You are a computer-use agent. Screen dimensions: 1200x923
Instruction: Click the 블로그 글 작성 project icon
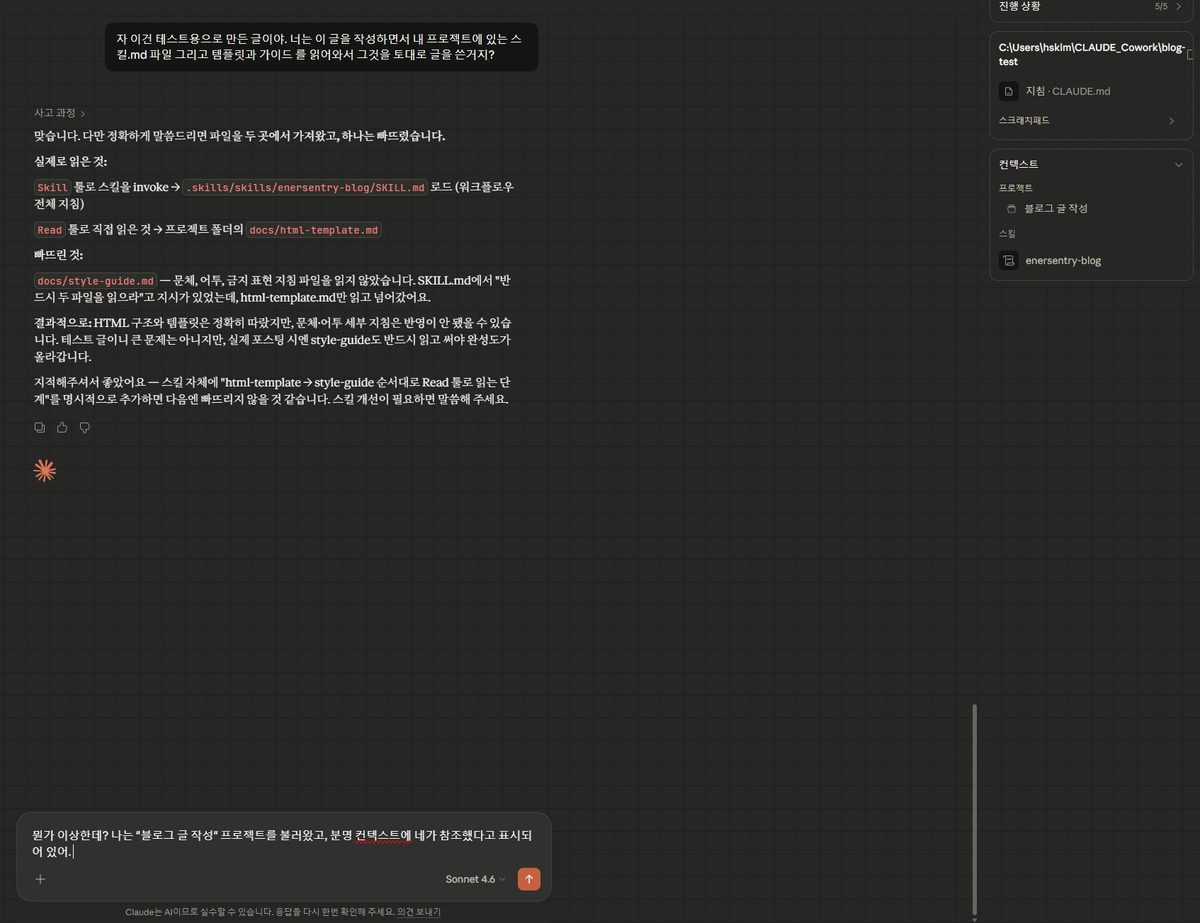tap(1011, 208)
